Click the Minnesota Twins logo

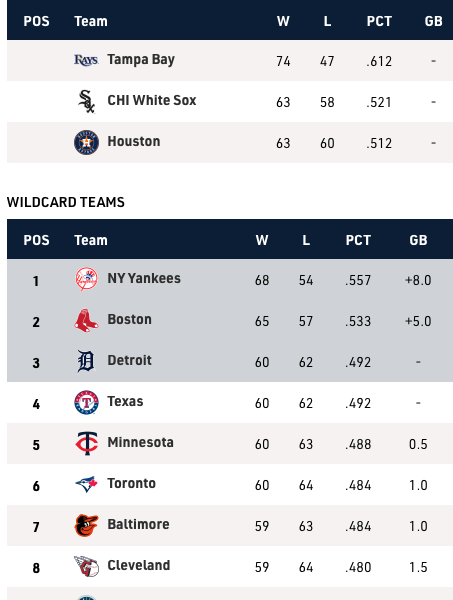point(86,443)
